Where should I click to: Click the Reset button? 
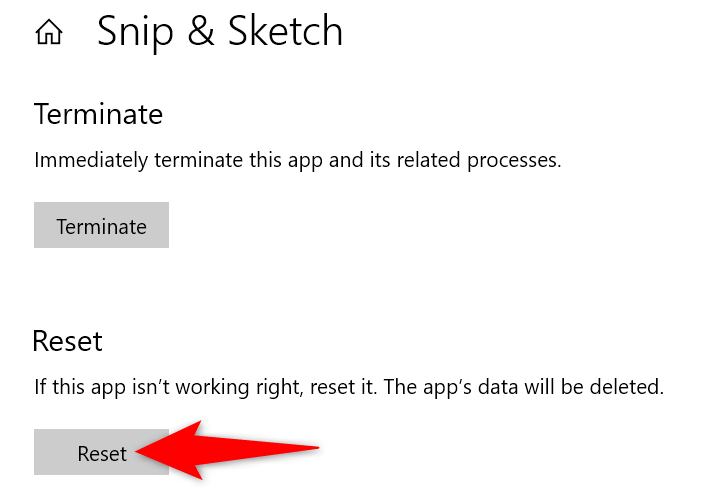click(x=101, y=453)
